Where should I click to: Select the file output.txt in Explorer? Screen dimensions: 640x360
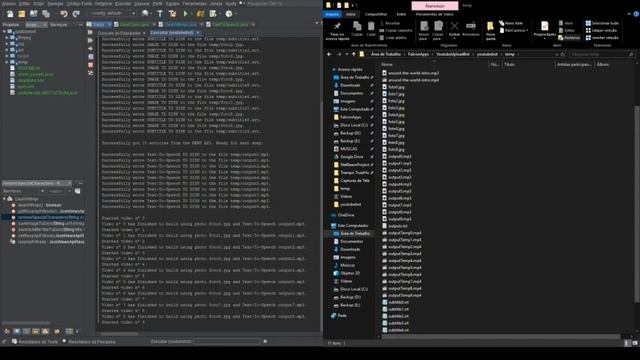(395, 226)
